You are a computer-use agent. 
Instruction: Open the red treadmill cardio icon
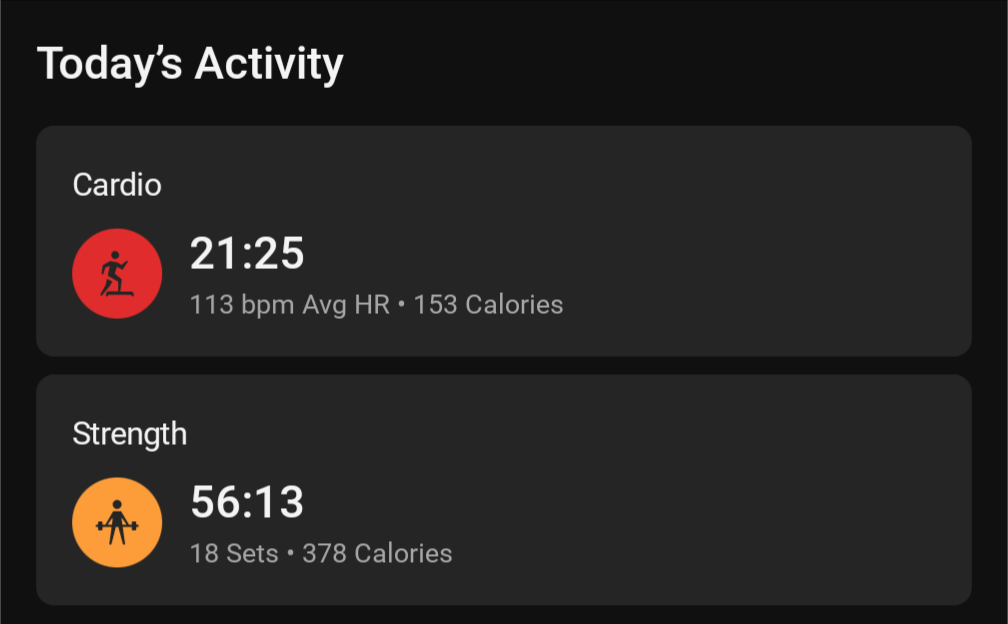click(117, 274)
